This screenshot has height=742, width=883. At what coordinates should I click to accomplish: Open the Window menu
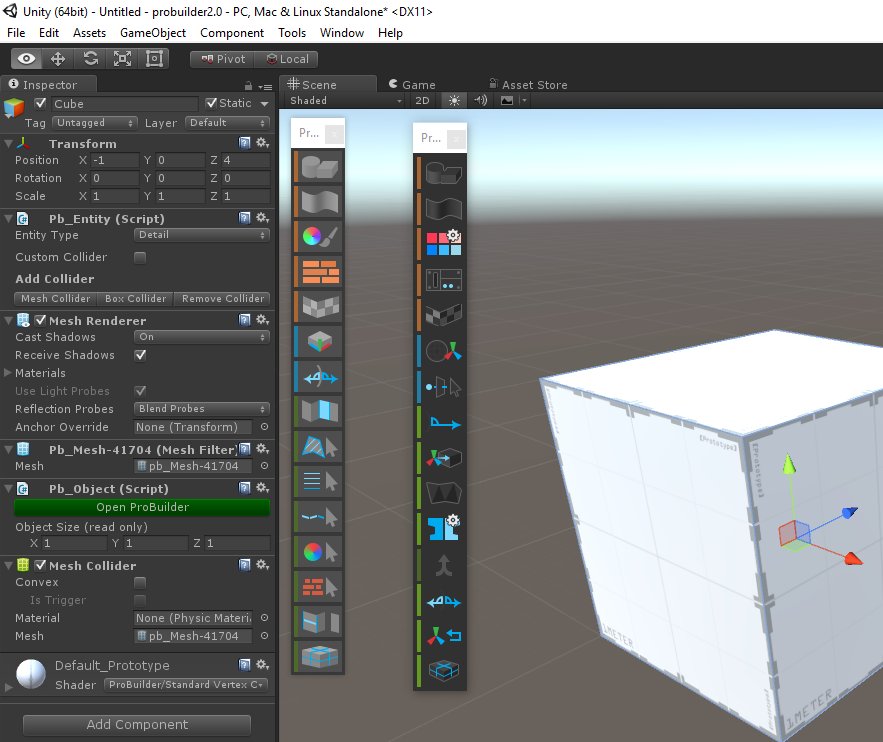click(x=342, y=33)
